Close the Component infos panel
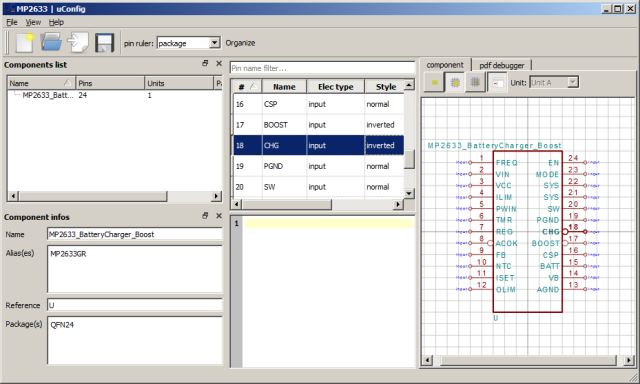The image size is (640, 384). [x=219, y=215]
